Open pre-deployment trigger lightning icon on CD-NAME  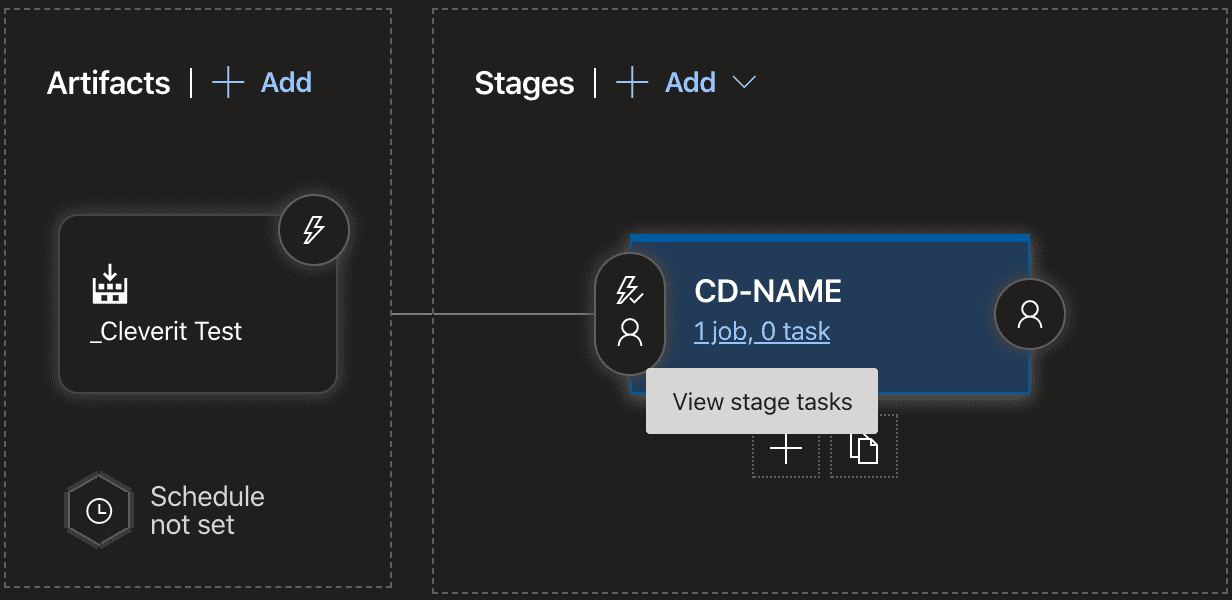[629, 291]
